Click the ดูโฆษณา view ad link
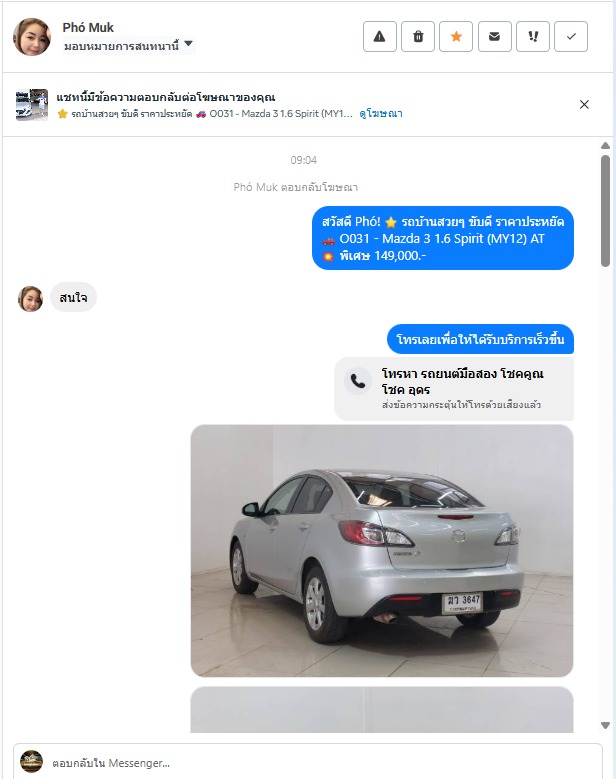Viewport: 616px width, 779px height. click(x=381, y=114)
